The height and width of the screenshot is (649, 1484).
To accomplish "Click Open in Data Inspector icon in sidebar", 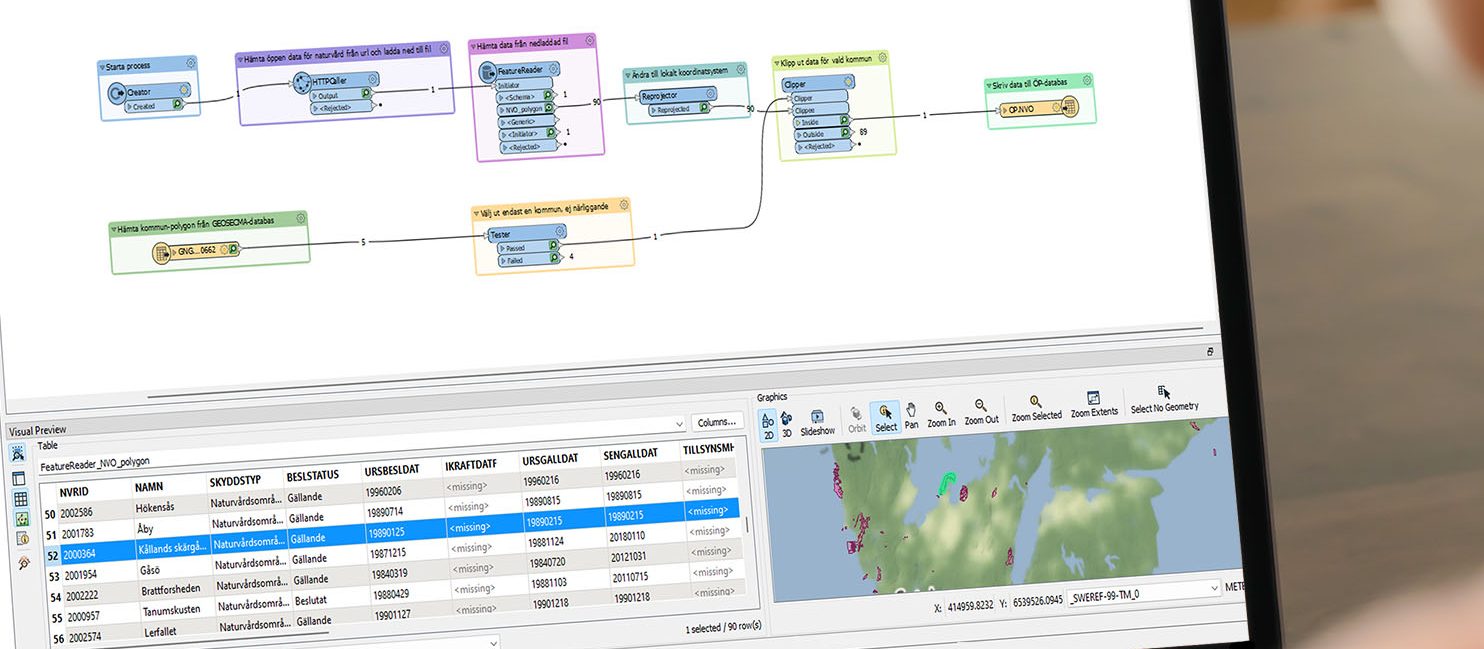I will point(25,562).
